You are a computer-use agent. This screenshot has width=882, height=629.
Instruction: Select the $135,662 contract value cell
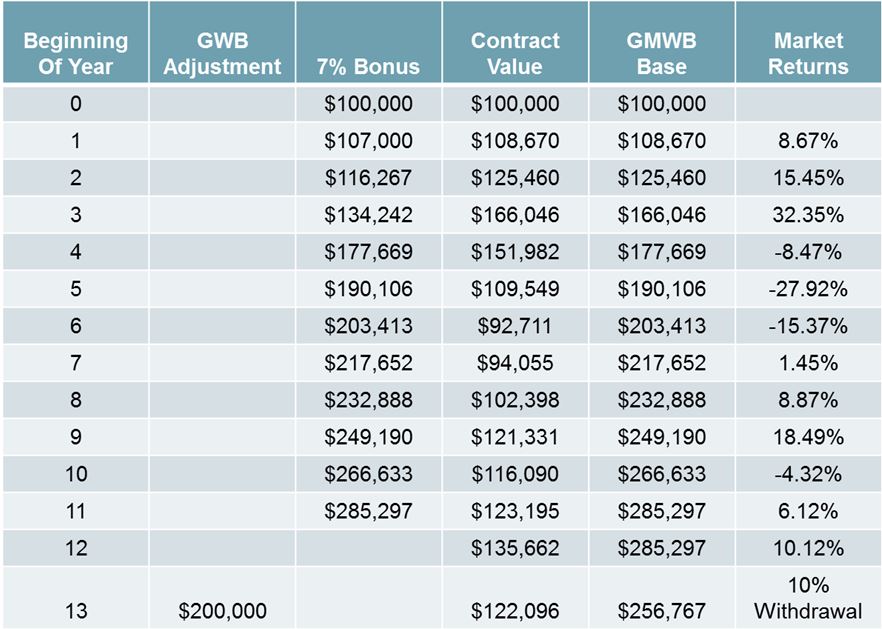pyautogui.click(x=515, y=548)
